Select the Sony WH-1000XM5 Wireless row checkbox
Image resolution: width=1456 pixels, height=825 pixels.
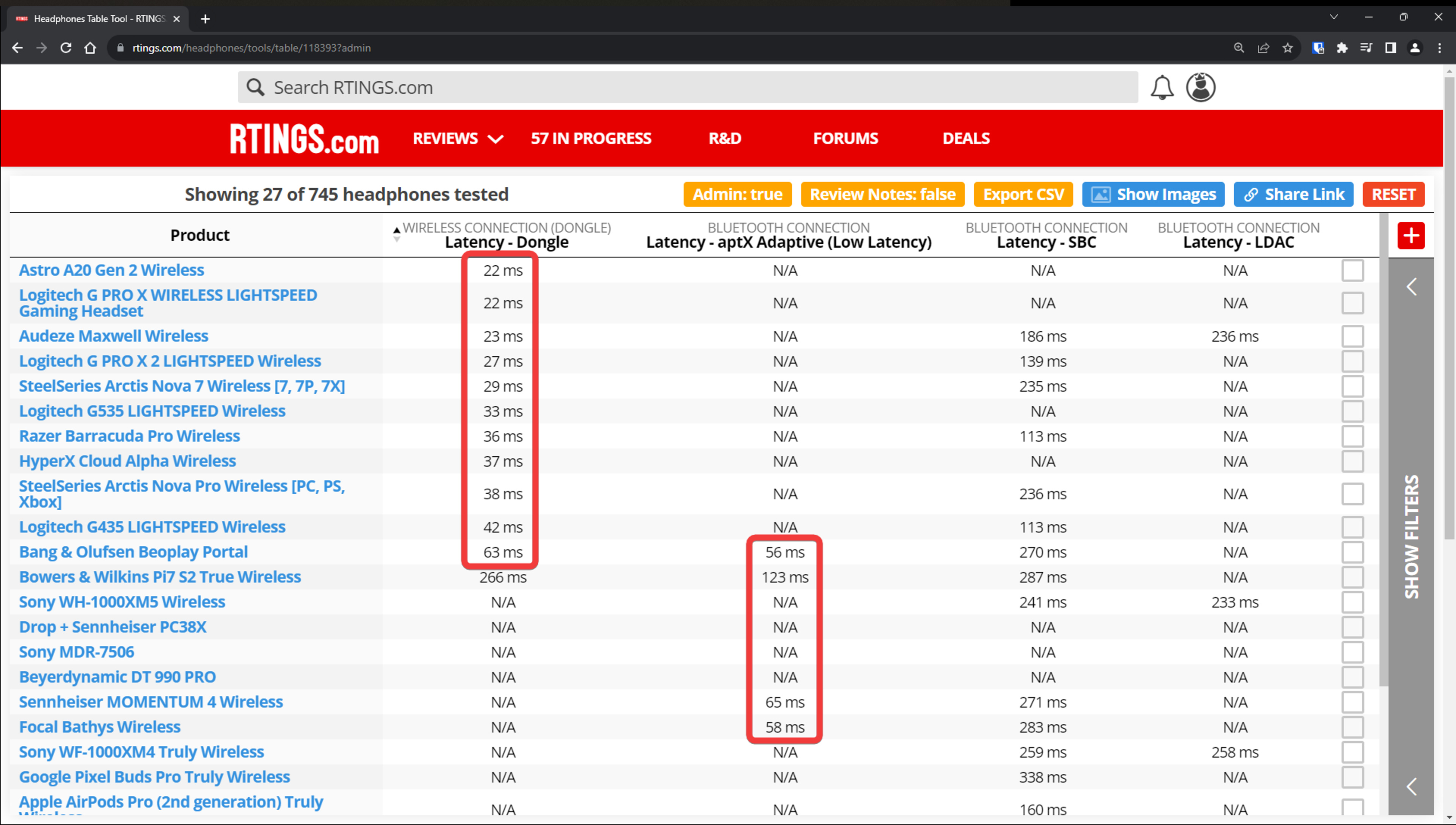(1352, 602)
